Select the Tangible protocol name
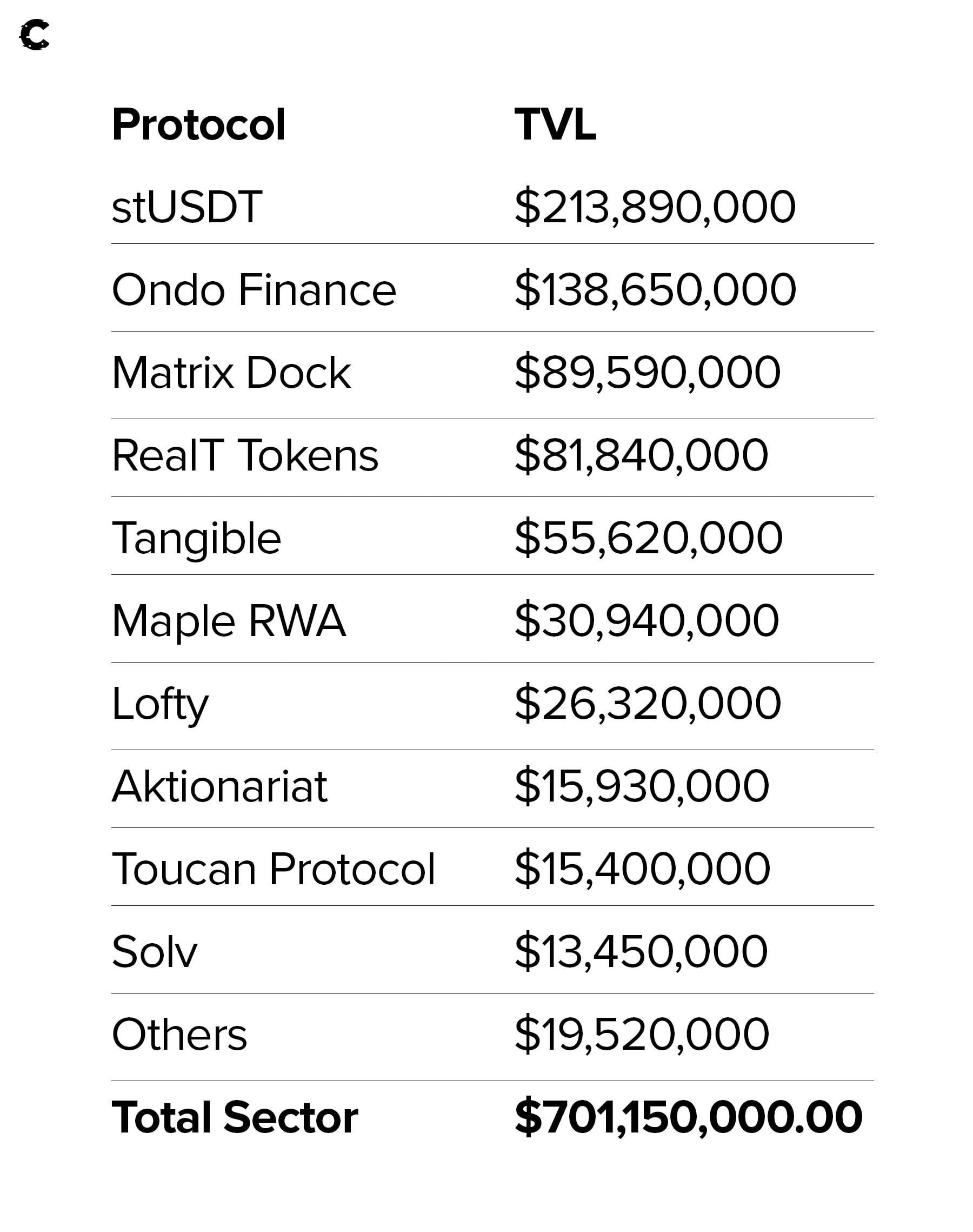Image resolution: width=973 pixels, height=1232 pixels. (x=197, y=539)
